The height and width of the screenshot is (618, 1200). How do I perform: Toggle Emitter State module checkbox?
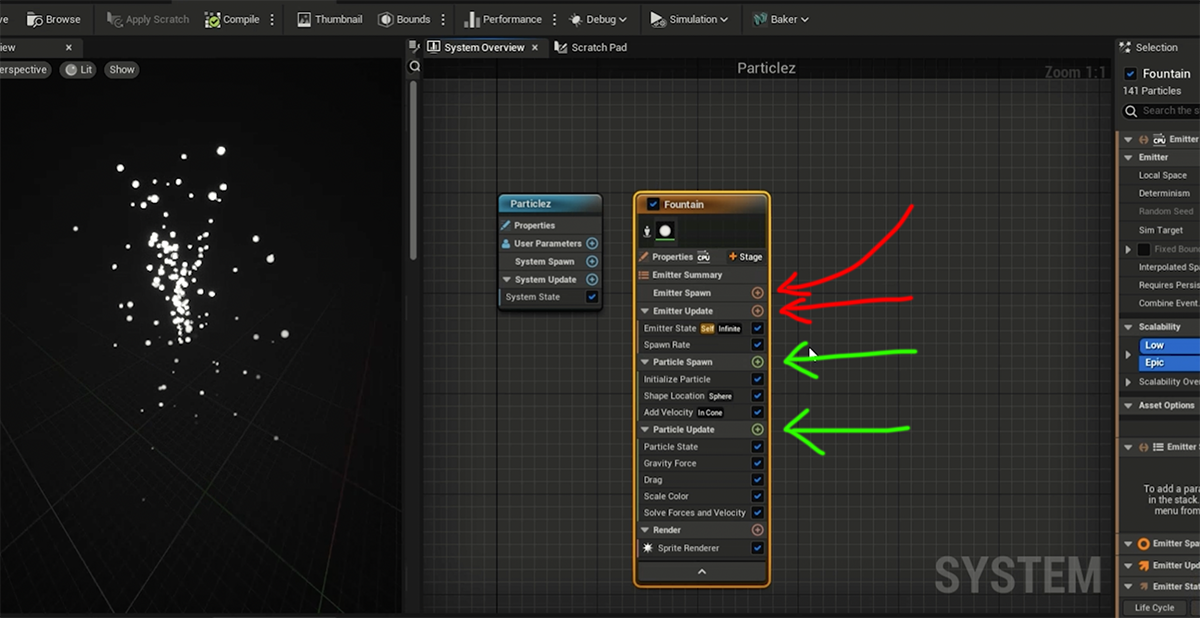tap(757, 328)
